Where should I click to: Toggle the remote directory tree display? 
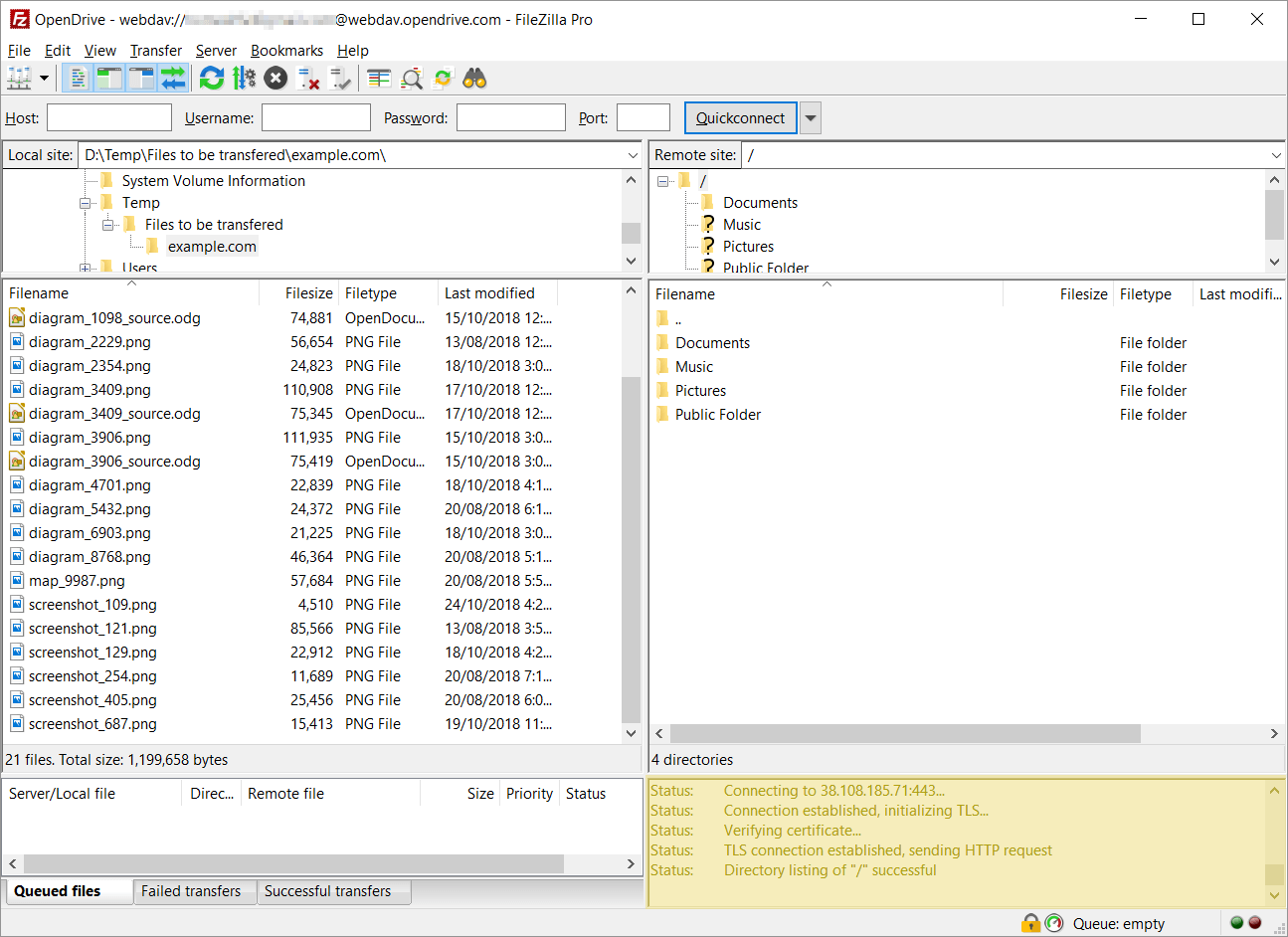tap(141, 78)
